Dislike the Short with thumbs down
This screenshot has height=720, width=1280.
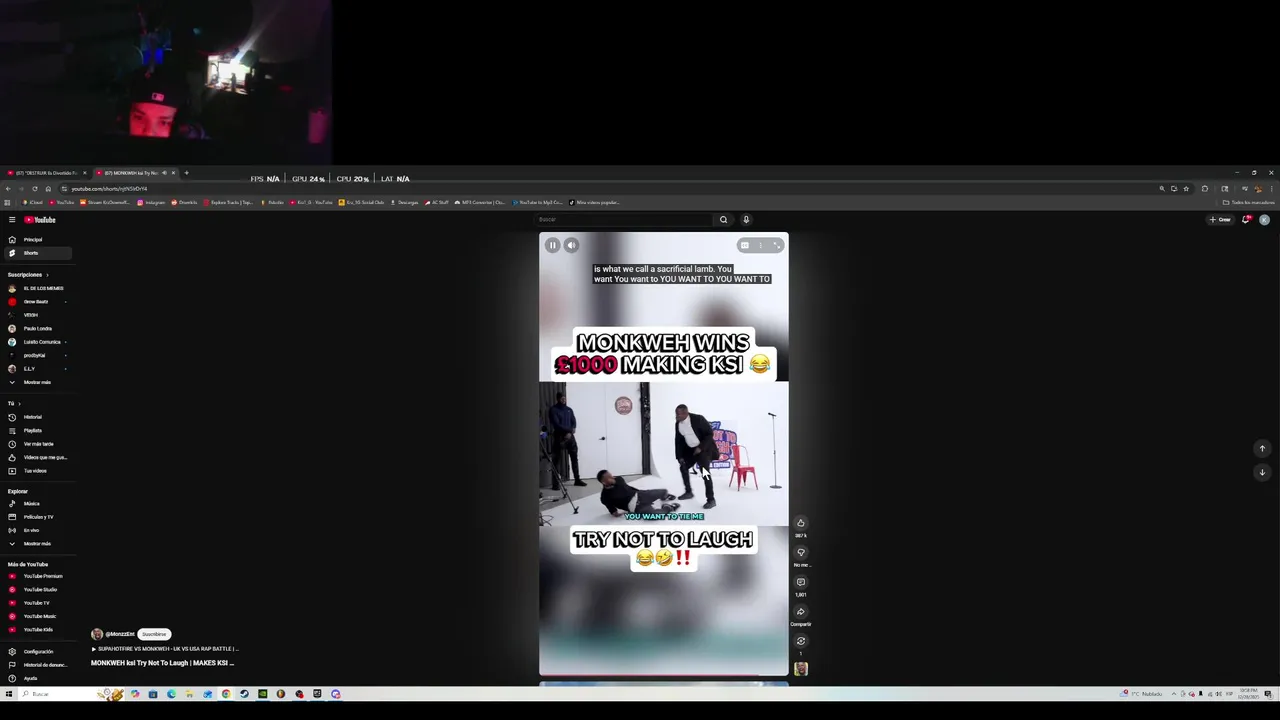800,552
